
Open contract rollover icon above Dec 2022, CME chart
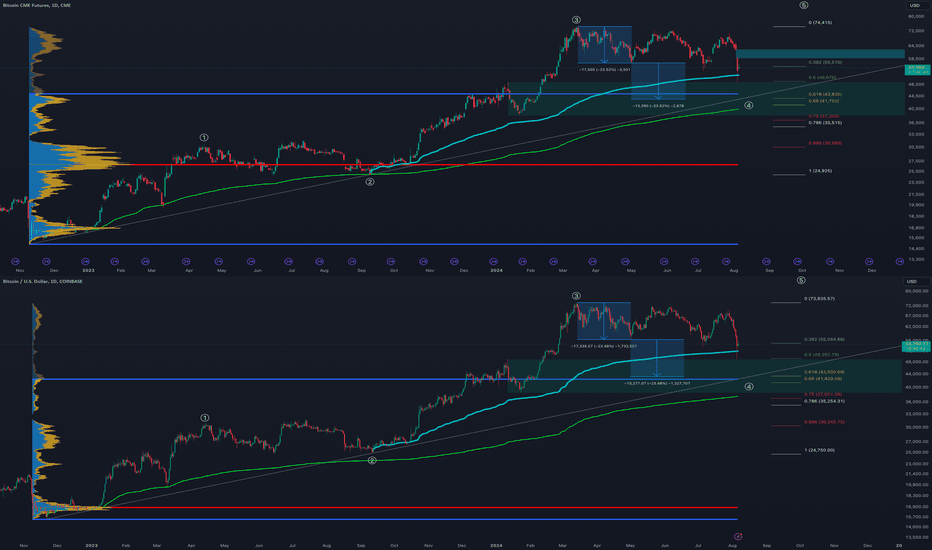46,261
